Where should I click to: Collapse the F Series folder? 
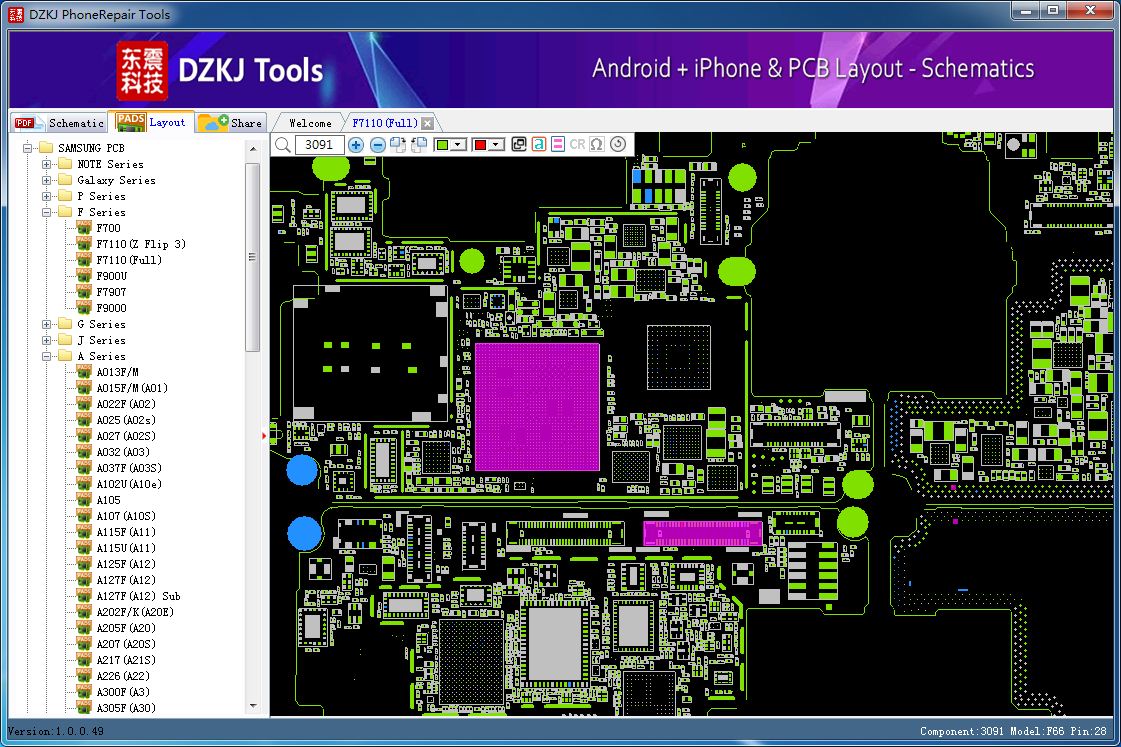click(x=46, y=212)
